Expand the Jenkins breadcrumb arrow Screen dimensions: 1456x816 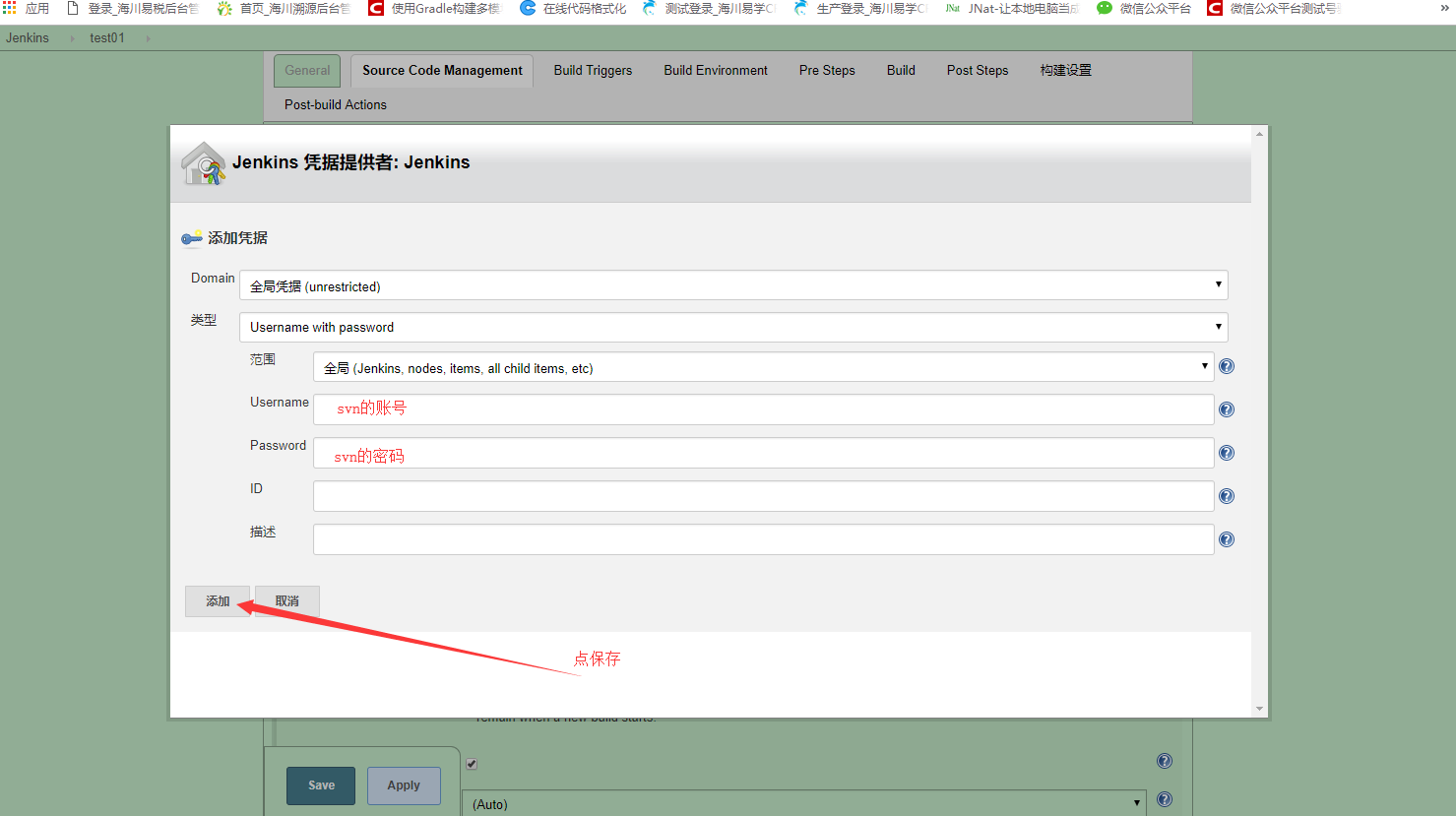72,38
